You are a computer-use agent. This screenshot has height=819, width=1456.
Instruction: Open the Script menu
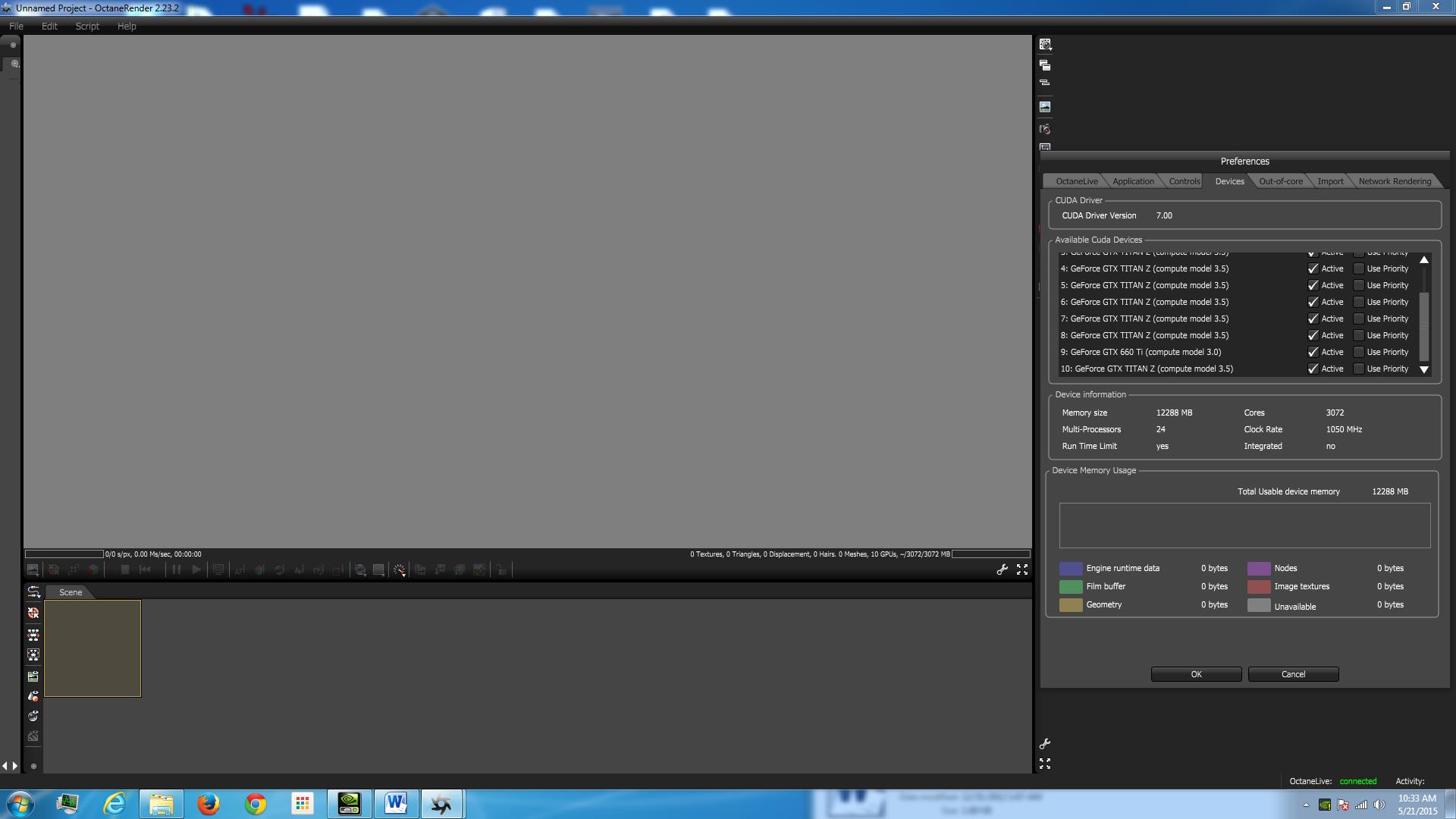point(87,26)
